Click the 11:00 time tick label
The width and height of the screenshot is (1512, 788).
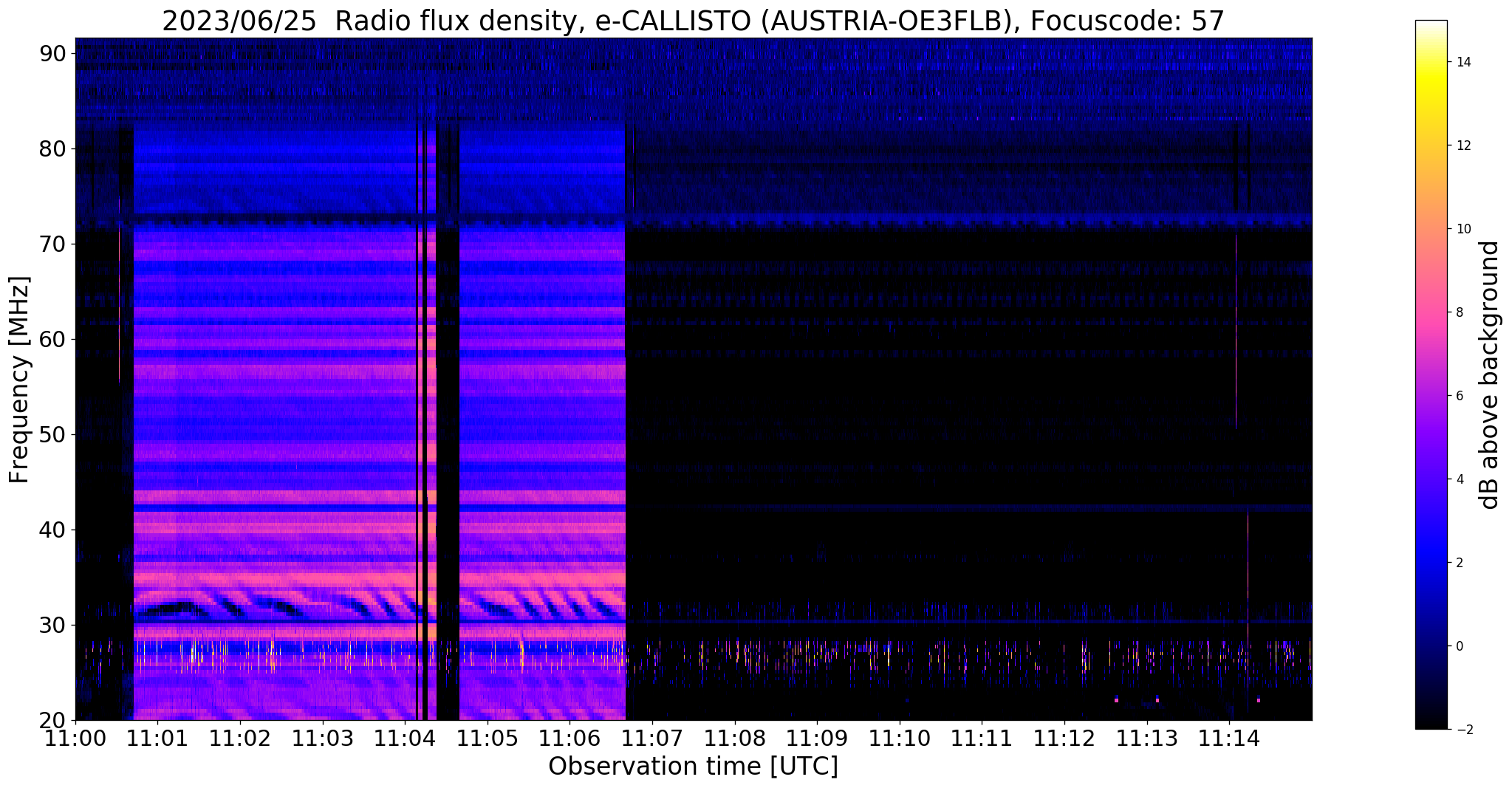pos(76,738)
